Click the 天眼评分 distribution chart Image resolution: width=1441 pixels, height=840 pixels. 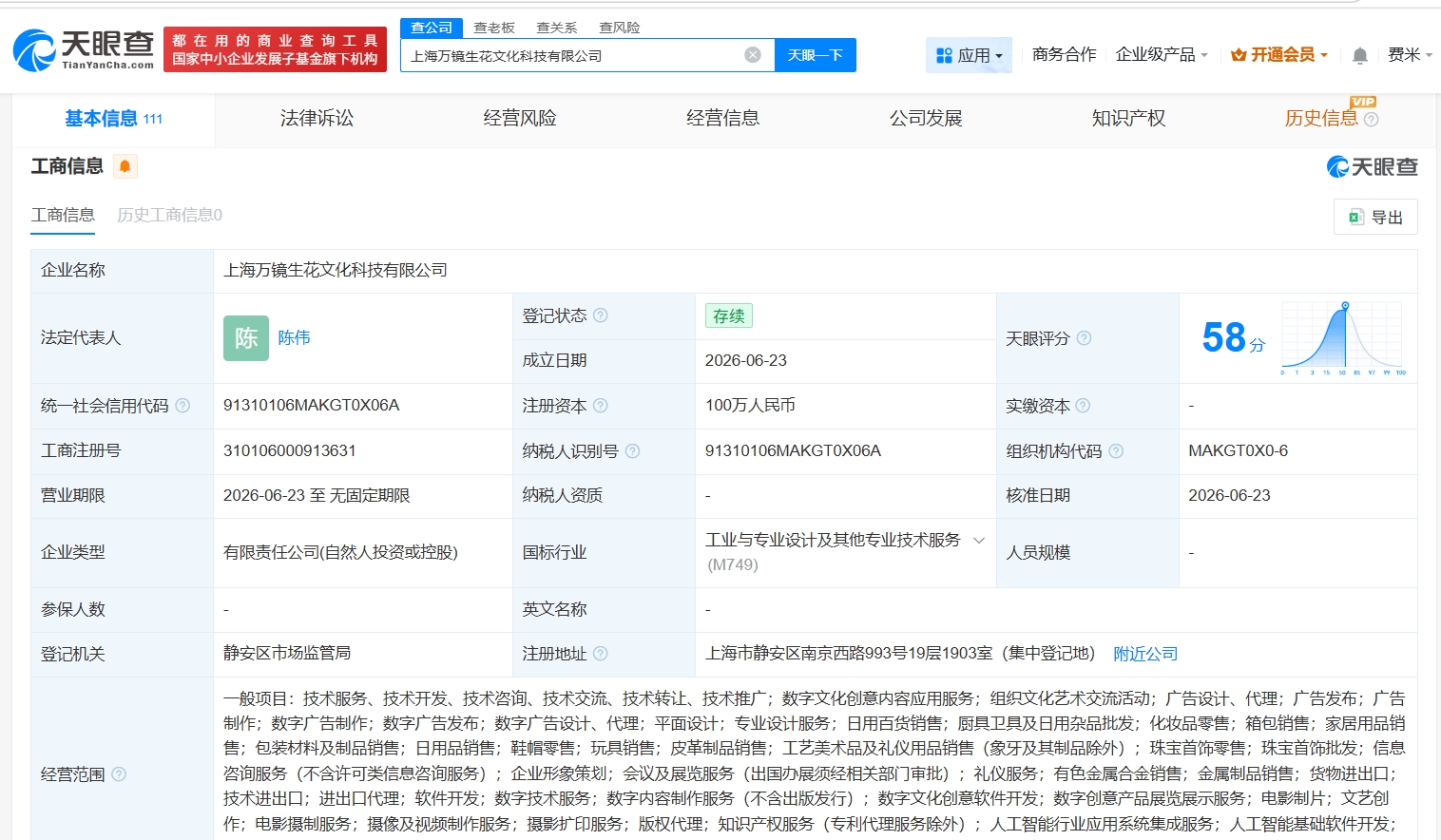pyautogui.click(x=1342, y=337)
